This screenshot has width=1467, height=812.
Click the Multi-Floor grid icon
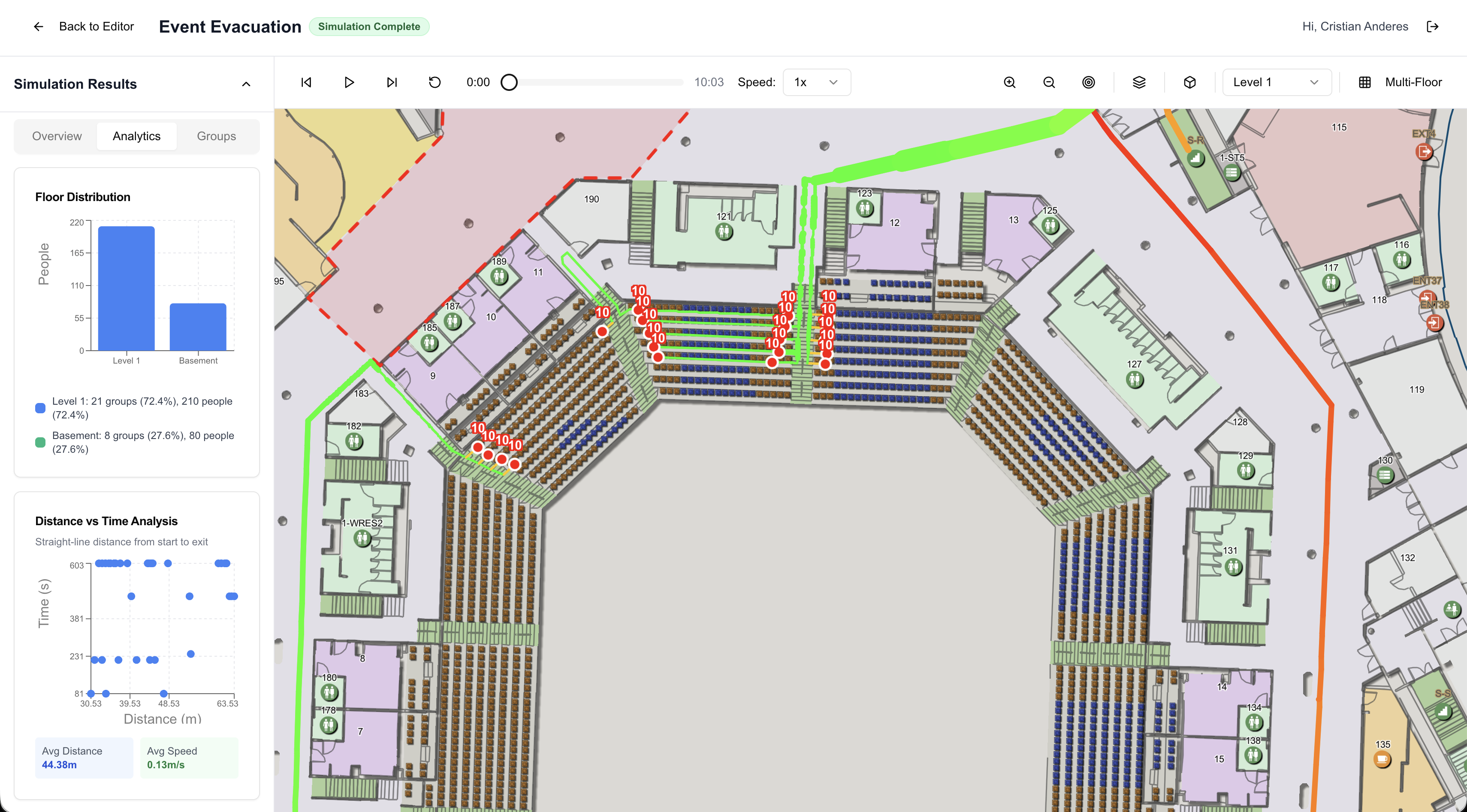(x=1365, y=82)
